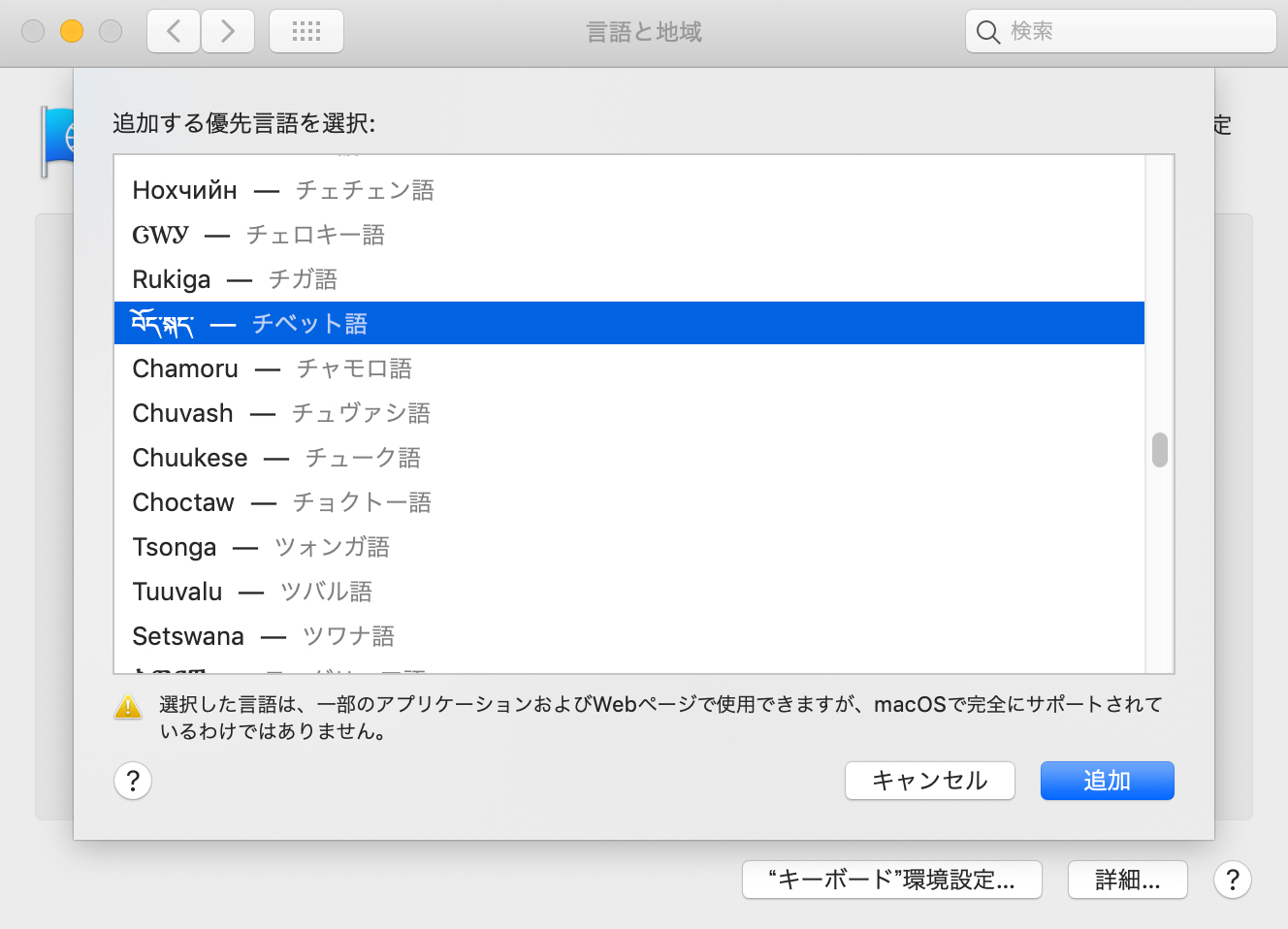Click the yellow warning triangle icon

coord(128,707)
